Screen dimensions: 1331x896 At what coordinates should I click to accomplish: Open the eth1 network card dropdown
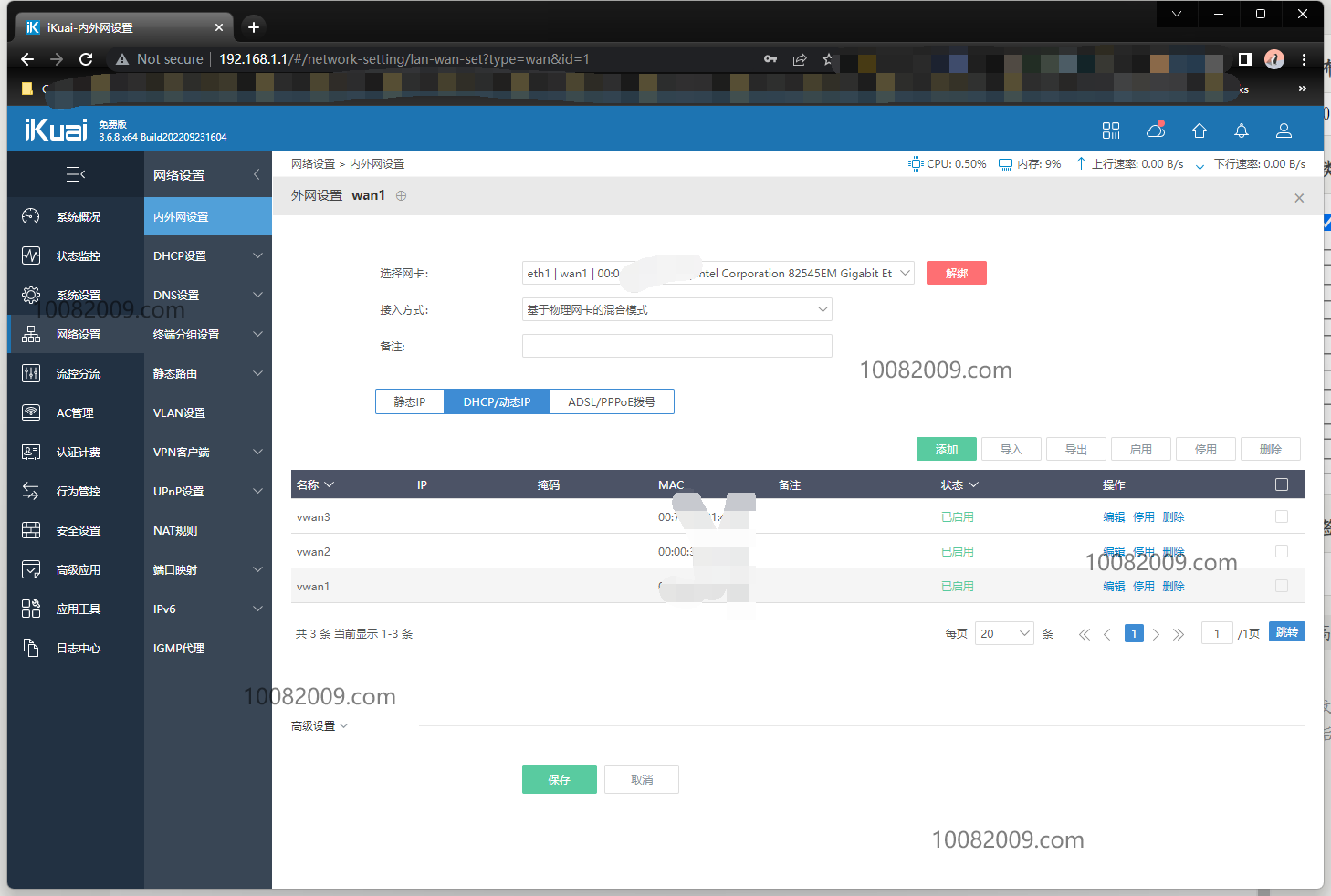point(718,273)
